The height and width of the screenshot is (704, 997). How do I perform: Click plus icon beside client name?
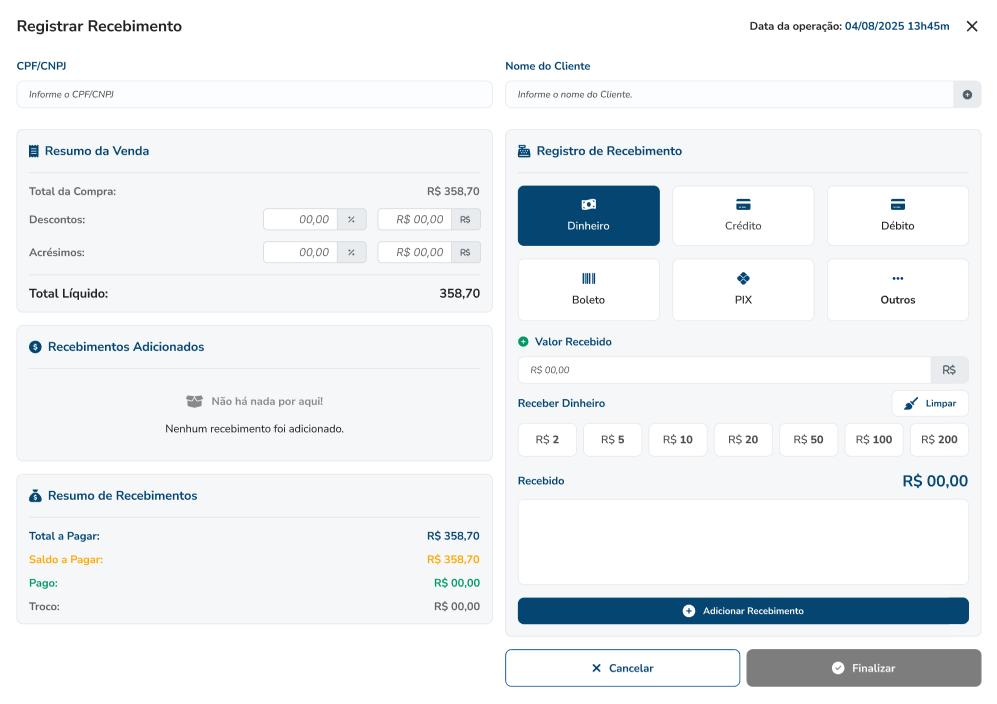(x=967, y=95)
